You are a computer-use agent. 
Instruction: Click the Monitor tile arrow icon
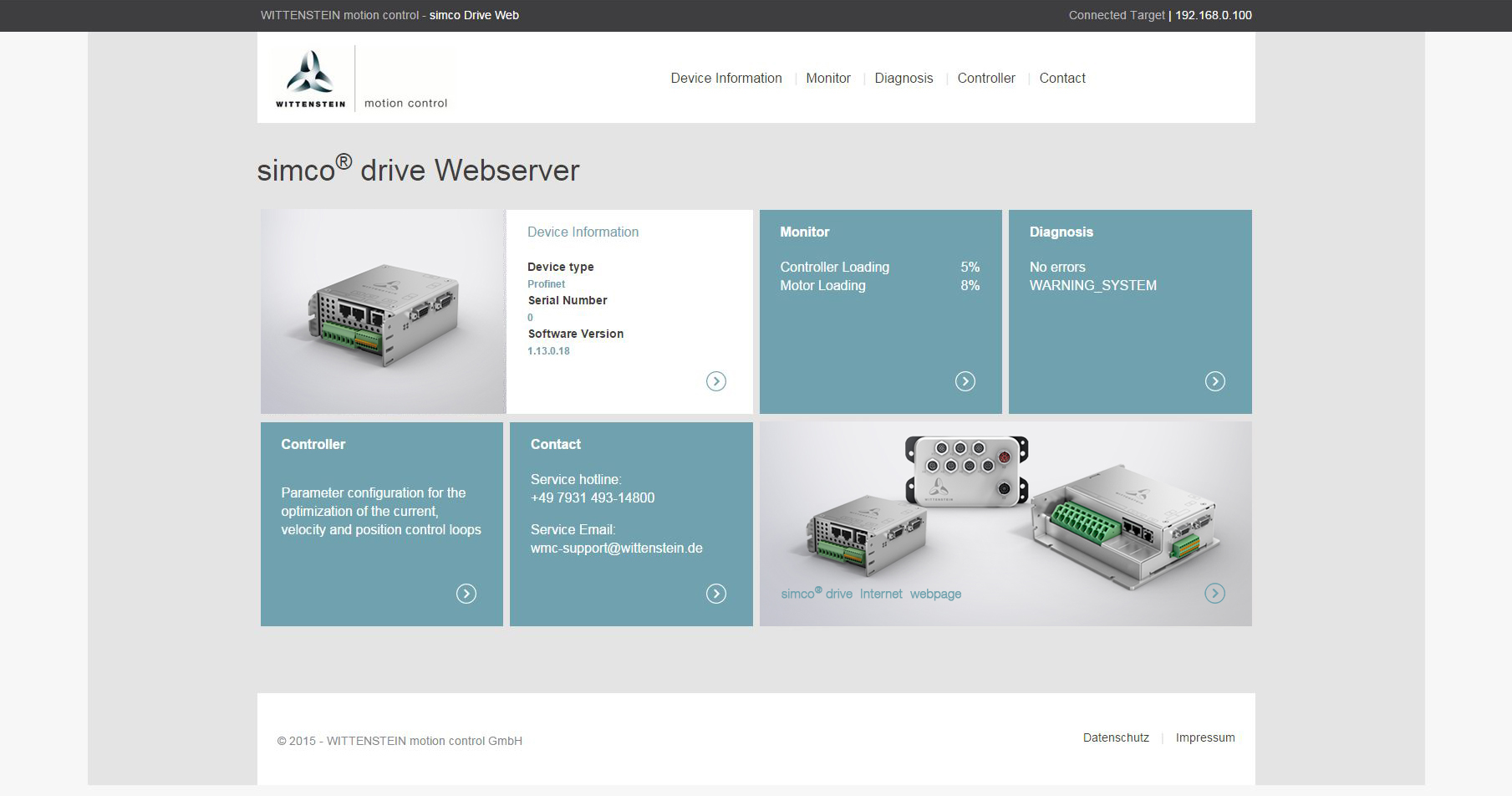click(965, 381)
